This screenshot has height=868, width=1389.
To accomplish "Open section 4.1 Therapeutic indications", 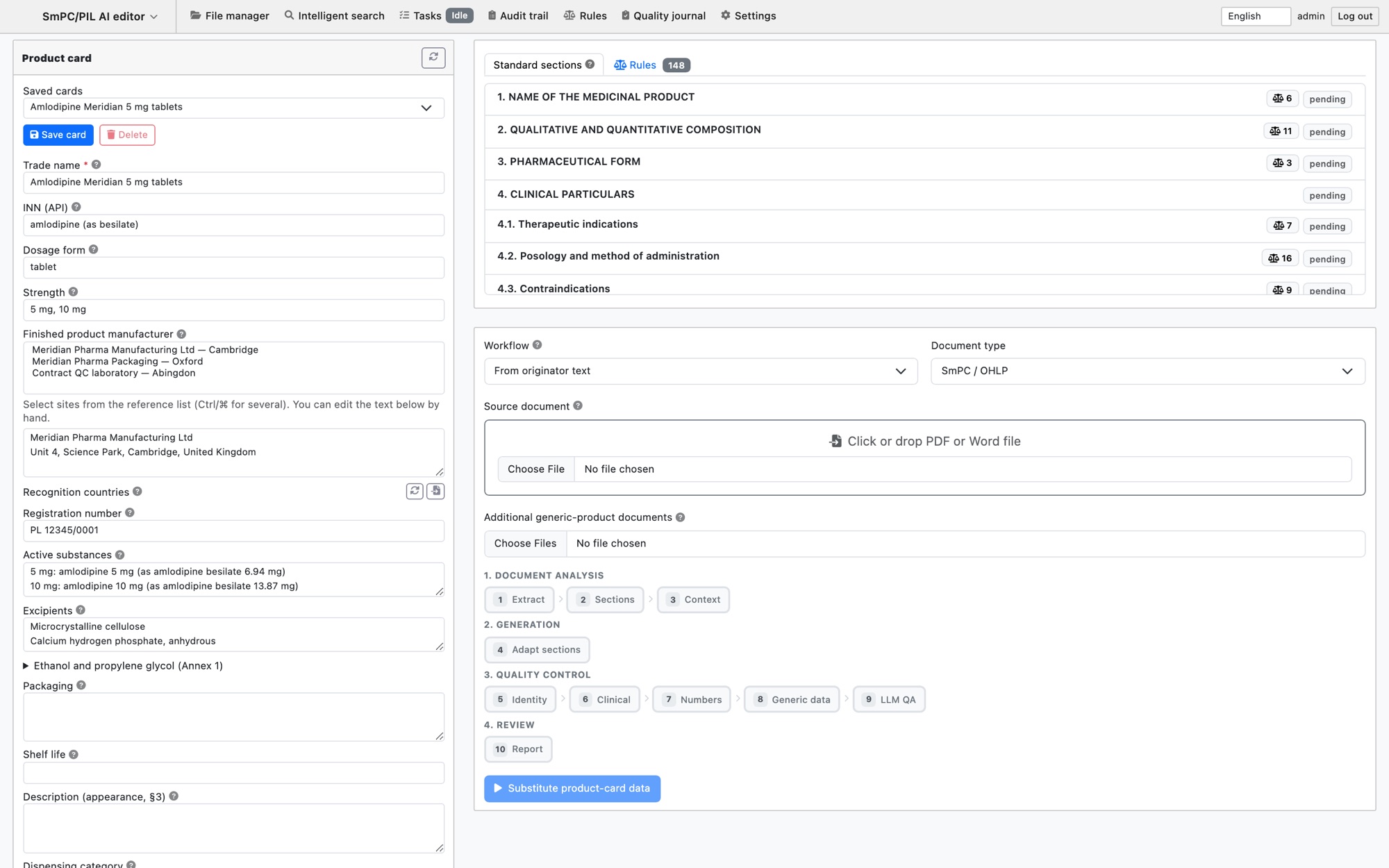I will click(924, 225).
